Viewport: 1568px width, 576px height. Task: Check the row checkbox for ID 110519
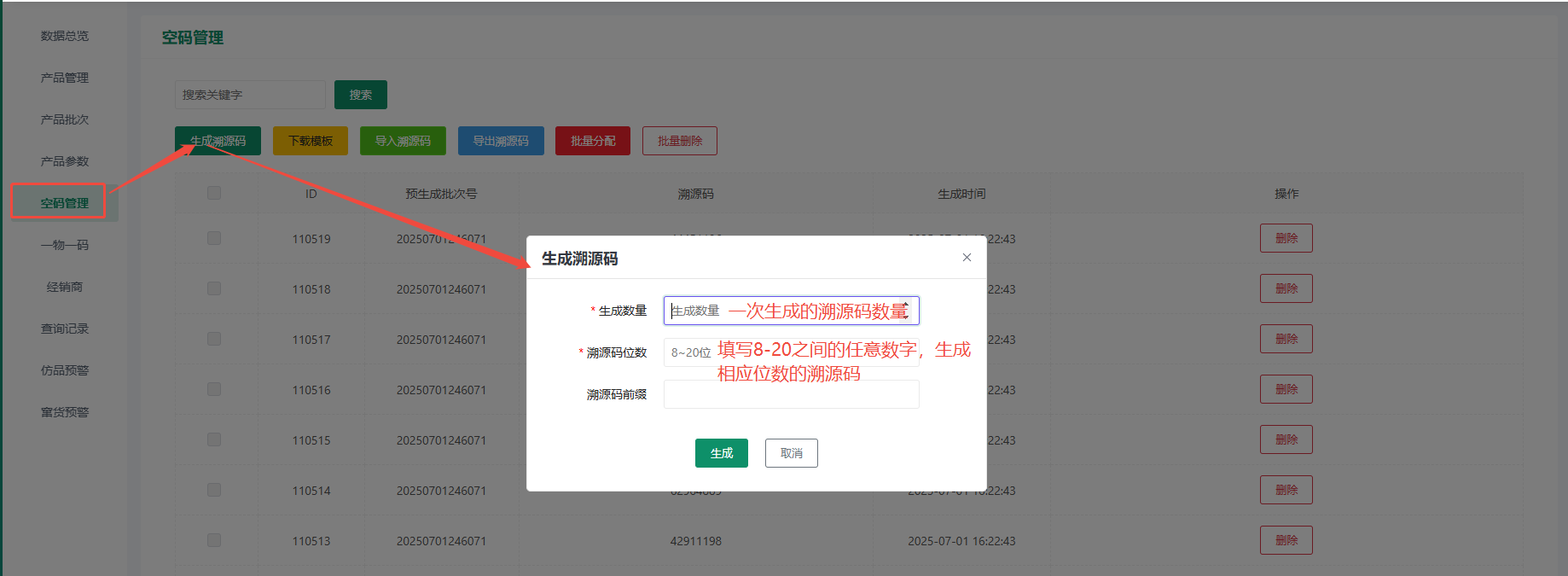(214, 239)
